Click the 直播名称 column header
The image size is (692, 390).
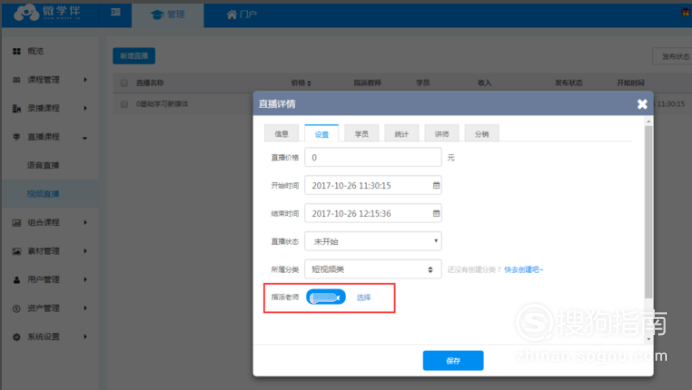[x=150, y=83]
